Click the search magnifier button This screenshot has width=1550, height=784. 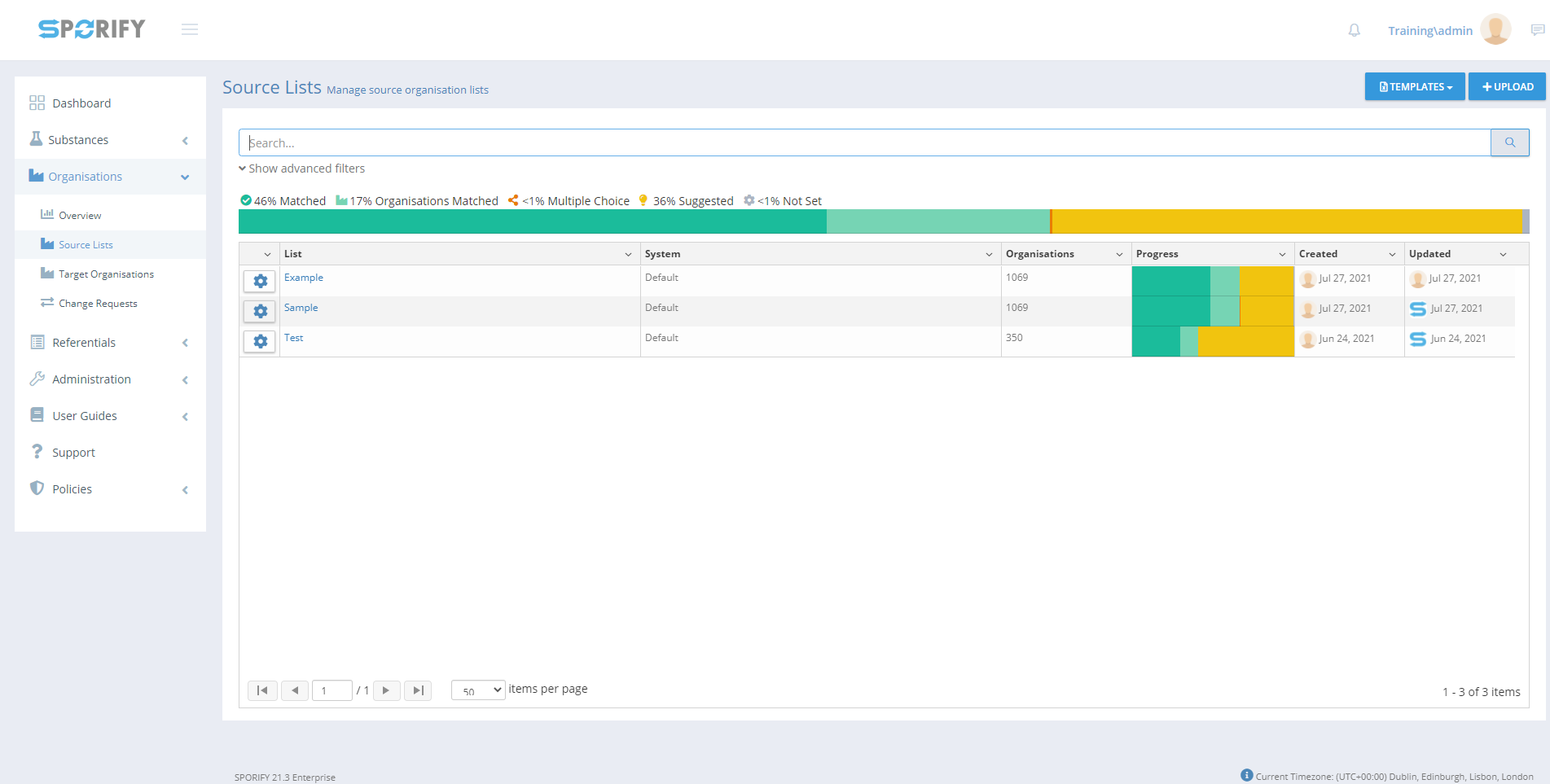tap(1509, 142)
